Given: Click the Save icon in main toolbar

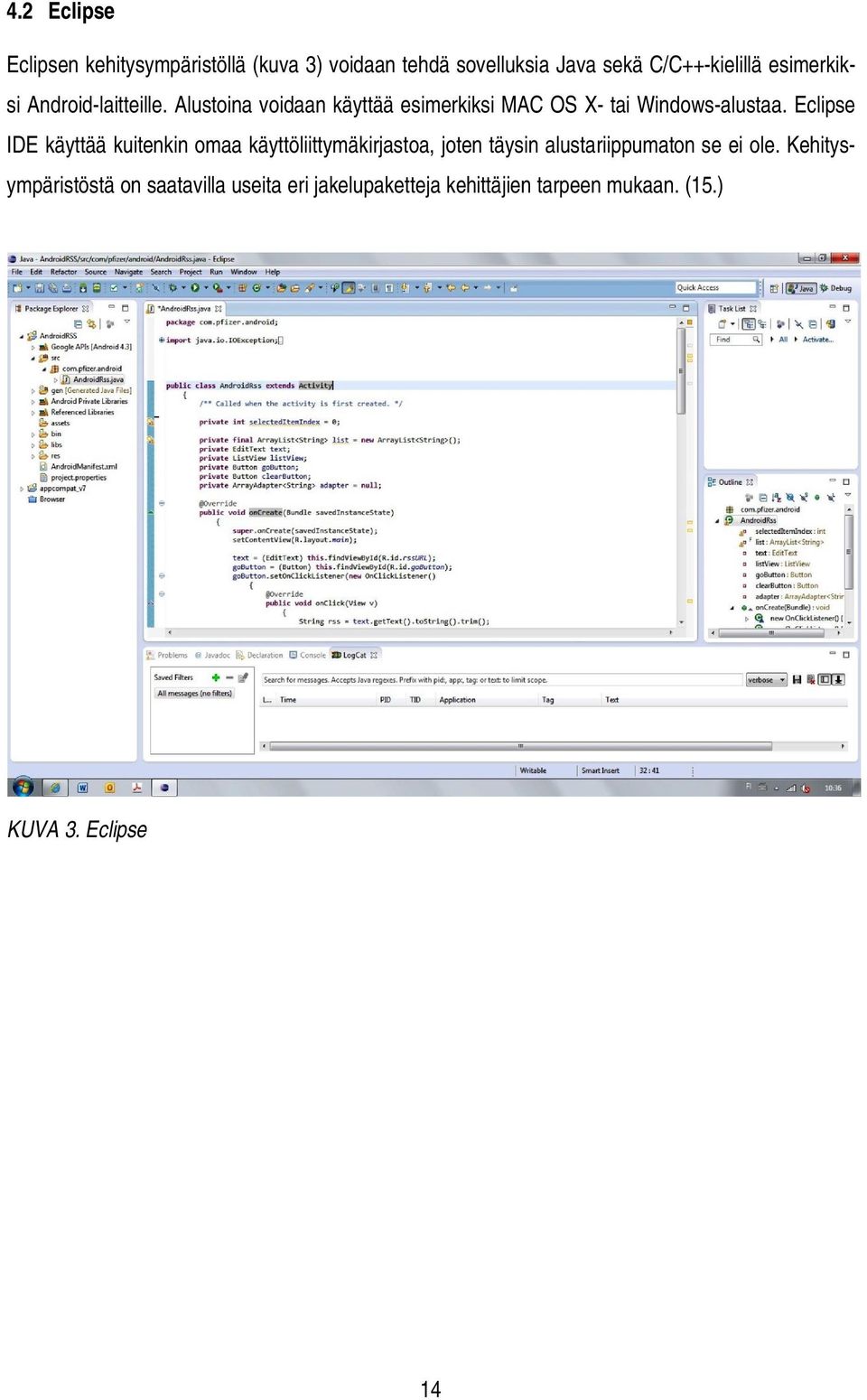Looking at the screenshot, I should [x=39, y=288].
